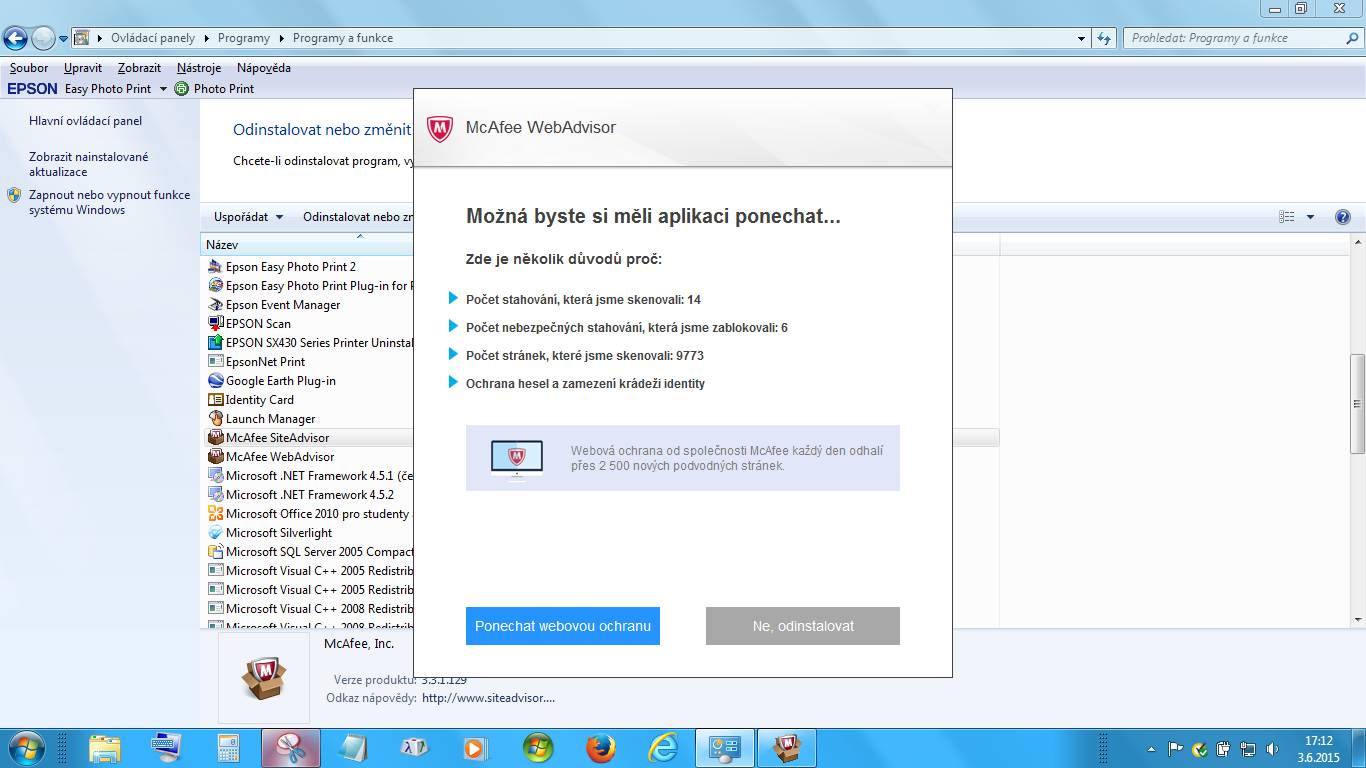This screenshot has width=1366, height=768.
Task: Open Firefox from the taskbar
Action: click(x=600, y=748)
